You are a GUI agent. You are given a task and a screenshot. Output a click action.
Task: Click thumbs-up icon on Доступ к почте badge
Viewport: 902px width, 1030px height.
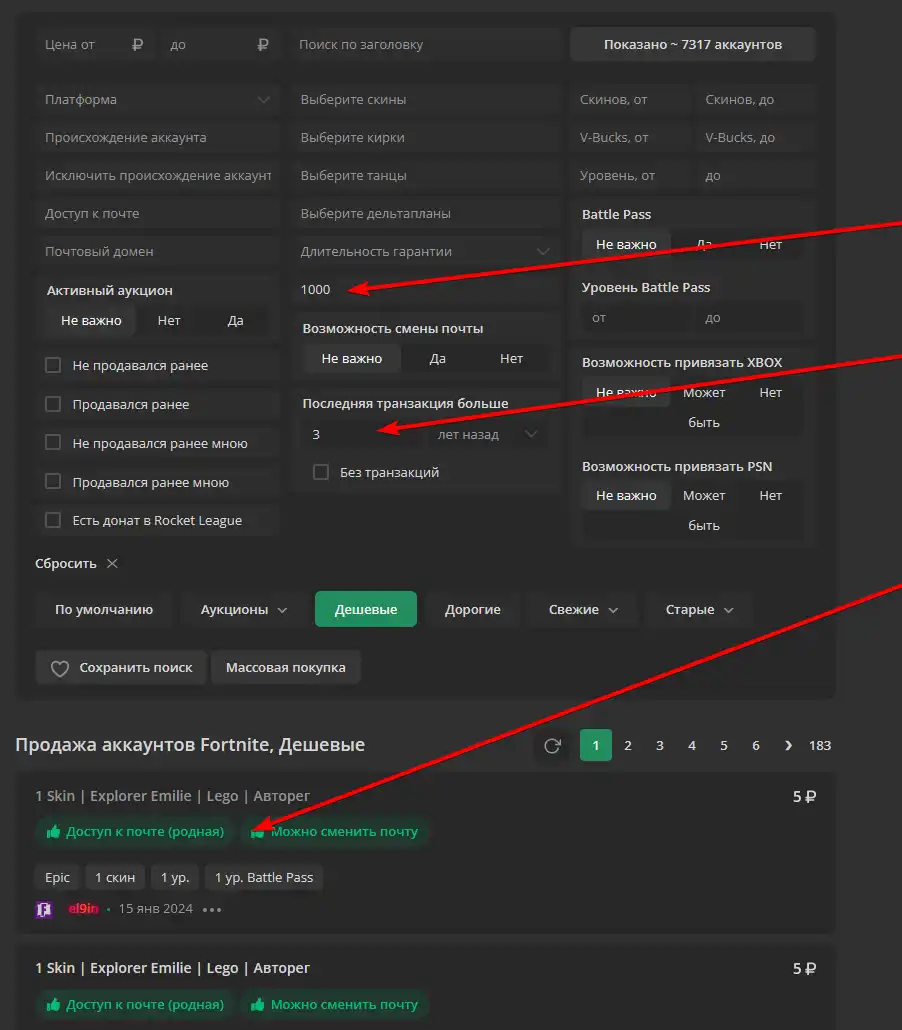(54, 832)
